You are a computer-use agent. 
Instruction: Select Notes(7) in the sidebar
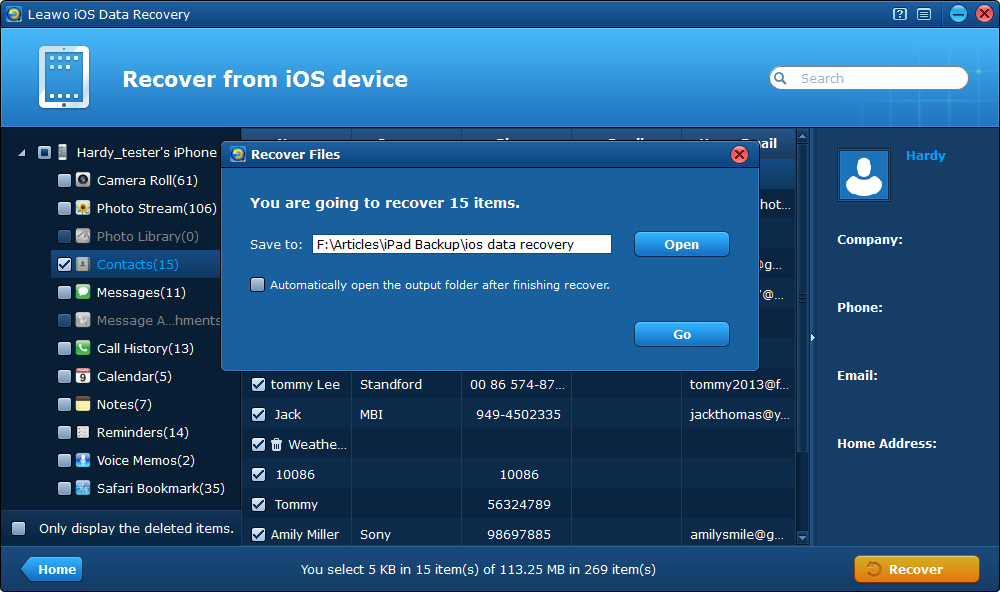click(x=124, y=404)
